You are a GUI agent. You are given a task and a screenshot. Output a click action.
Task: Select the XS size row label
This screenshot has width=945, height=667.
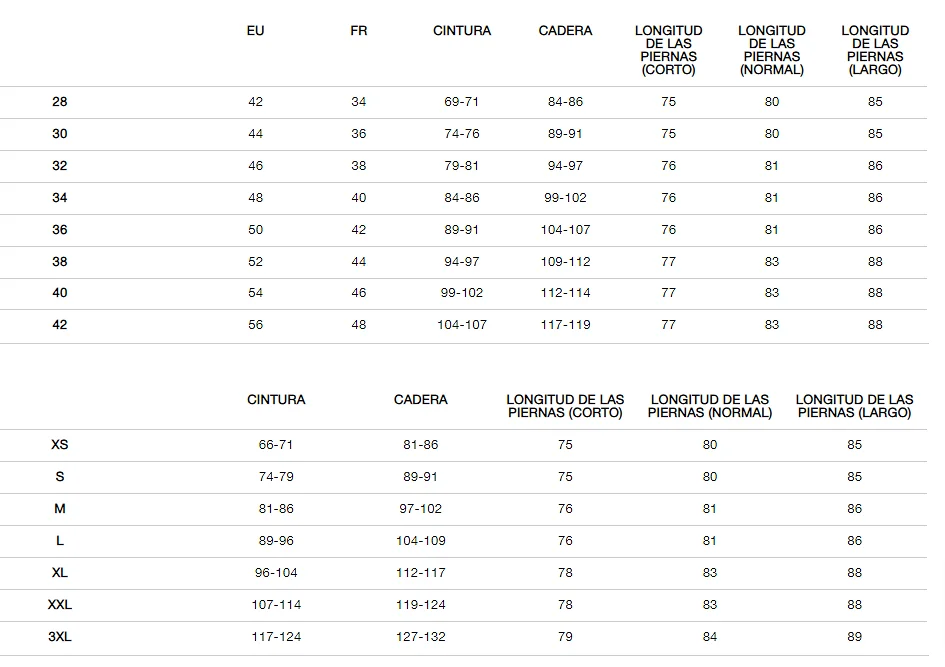point(60,445)
